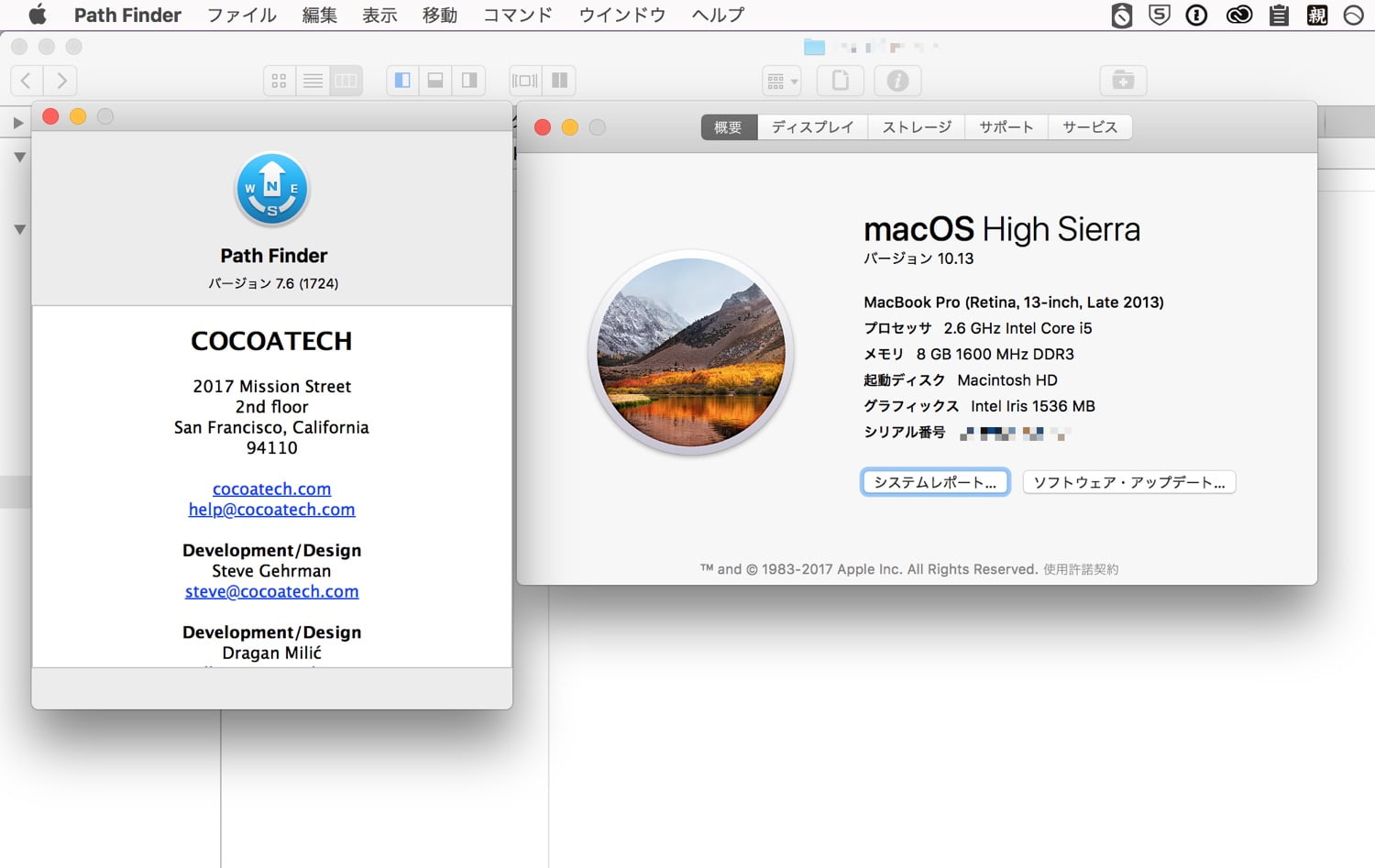Go back using the left arrow in Path Finder toolbar
This screenshot has width=1375, height=868.
point(27,81)
